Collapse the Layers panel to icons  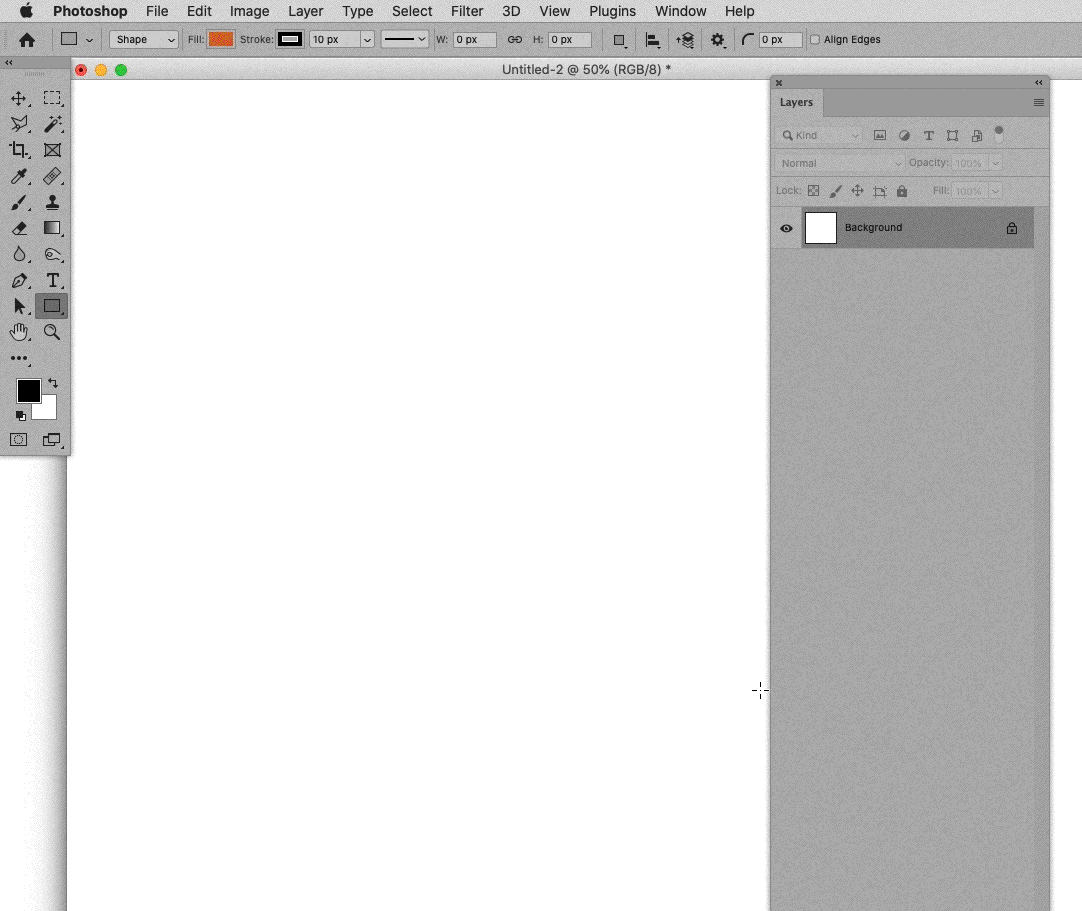tap(1039, 82)
